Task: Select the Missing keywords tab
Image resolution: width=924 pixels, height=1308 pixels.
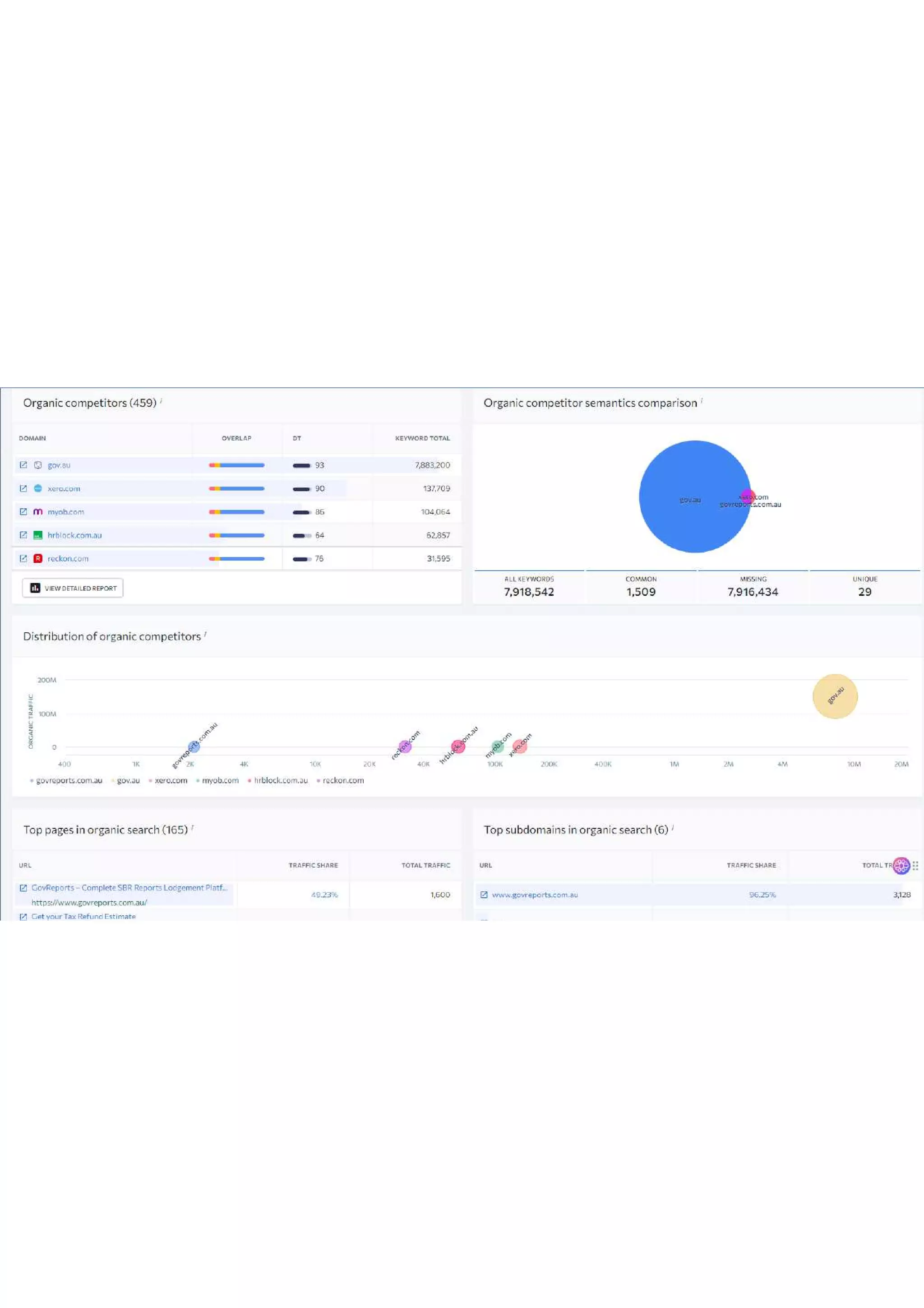Action: pyautogui.click(x=753, y=586)
